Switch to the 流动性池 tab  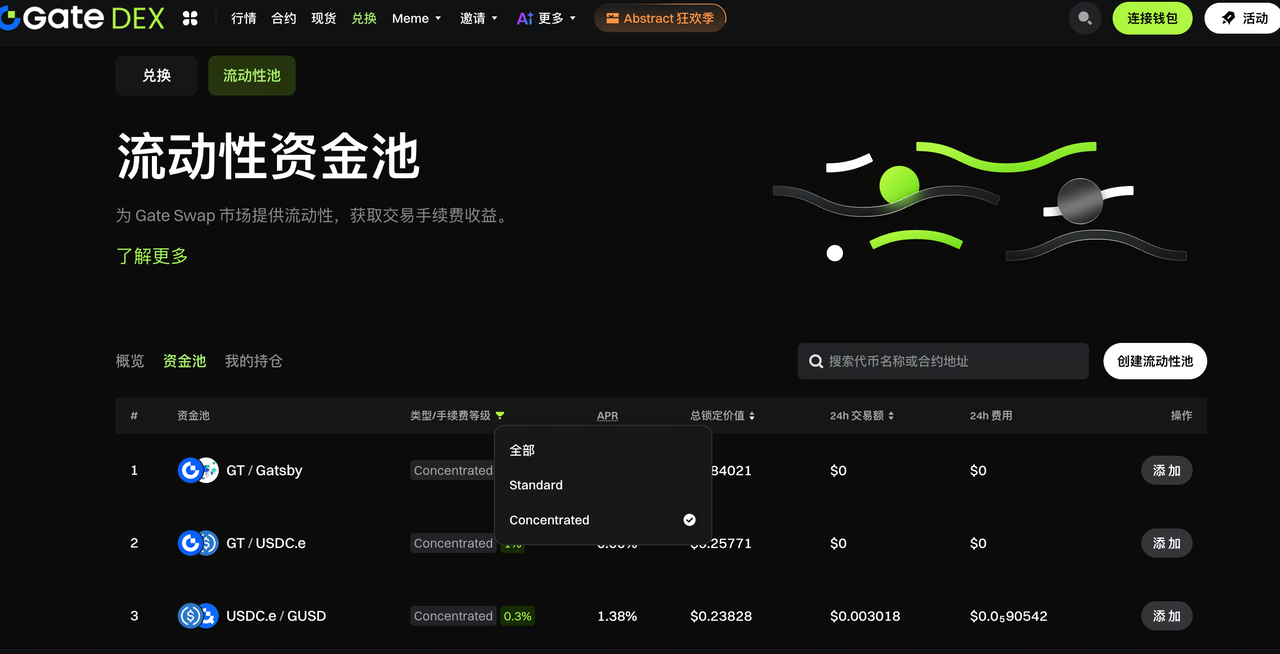(252, 75)
